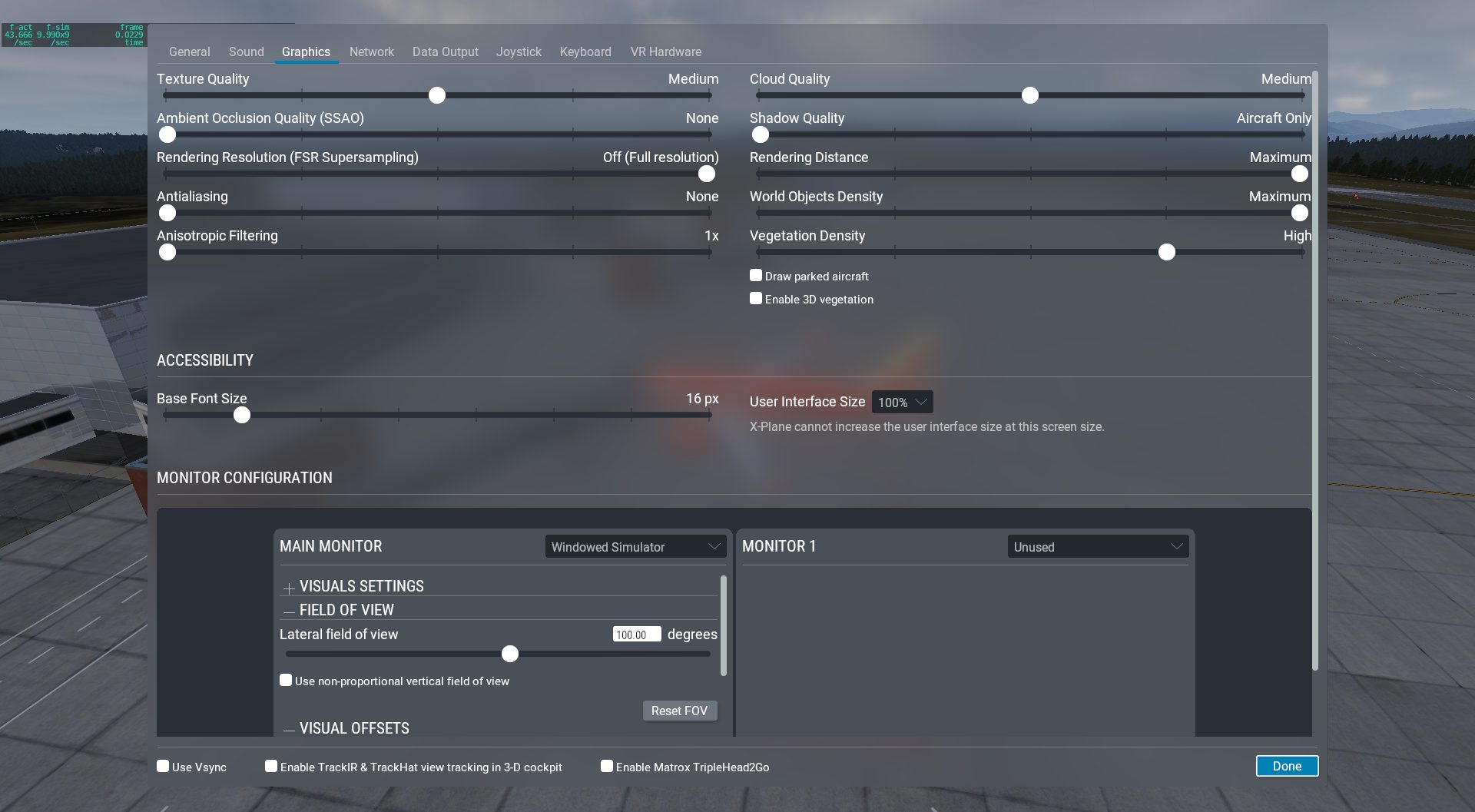Screen dimensions: 1475x812
Task: Enable 3D vegetation checkbox
Action: [x=756, y=299]
